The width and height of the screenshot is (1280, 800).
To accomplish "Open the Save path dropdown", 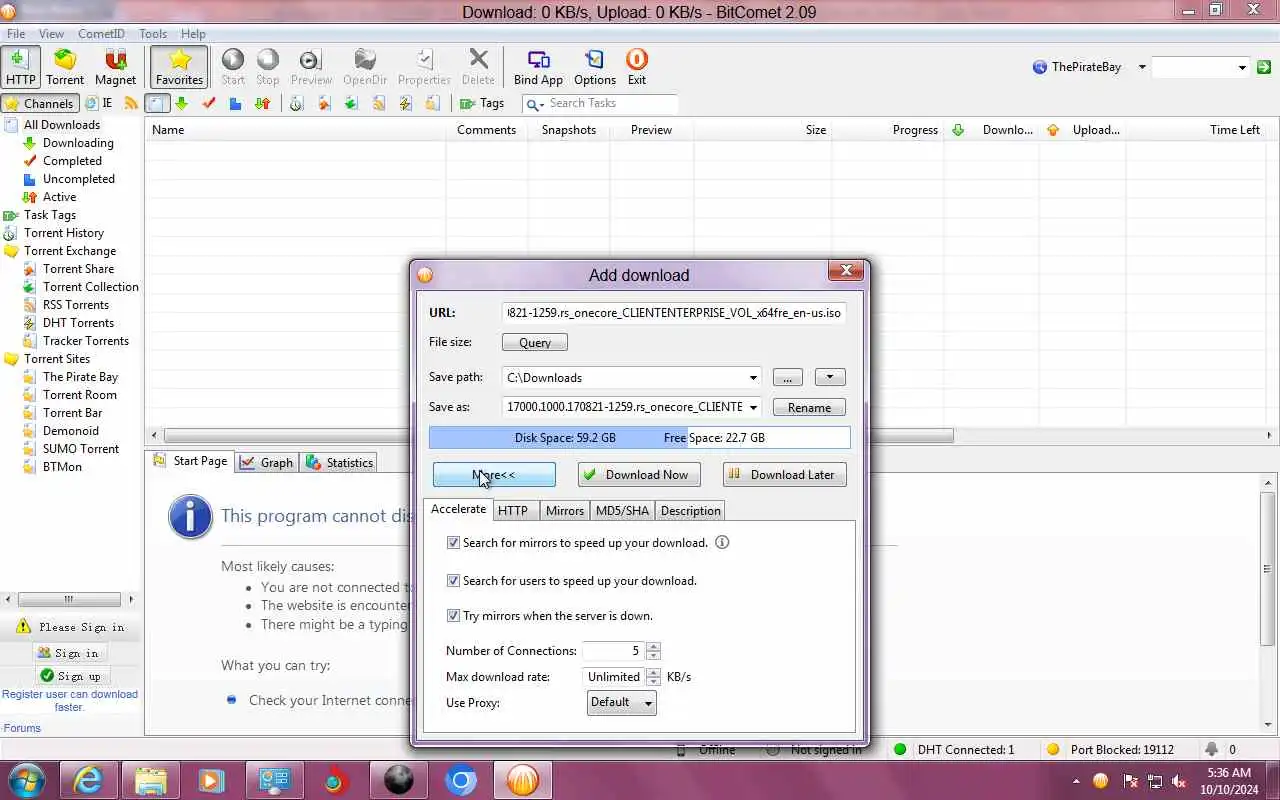I will [x=753, y=377].
